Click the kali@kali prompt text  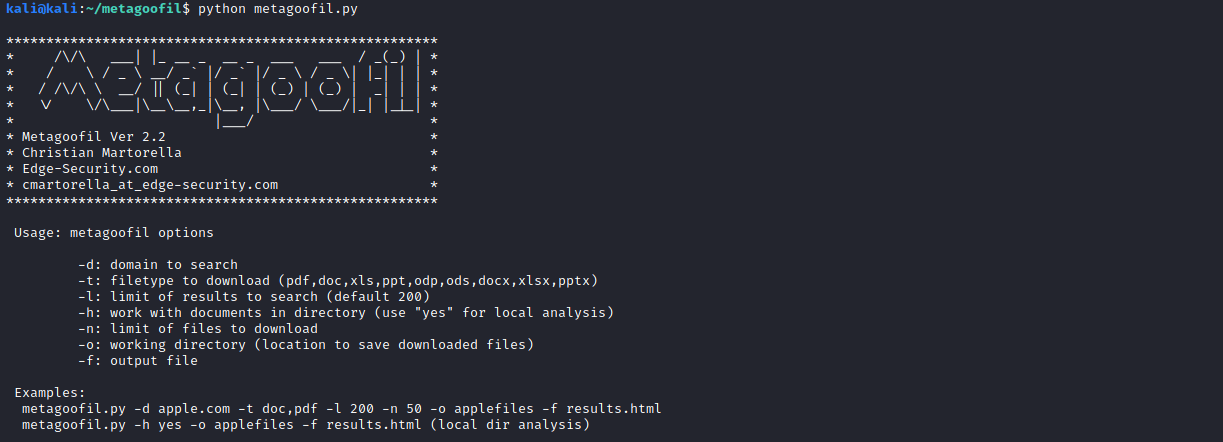(38, 9)
